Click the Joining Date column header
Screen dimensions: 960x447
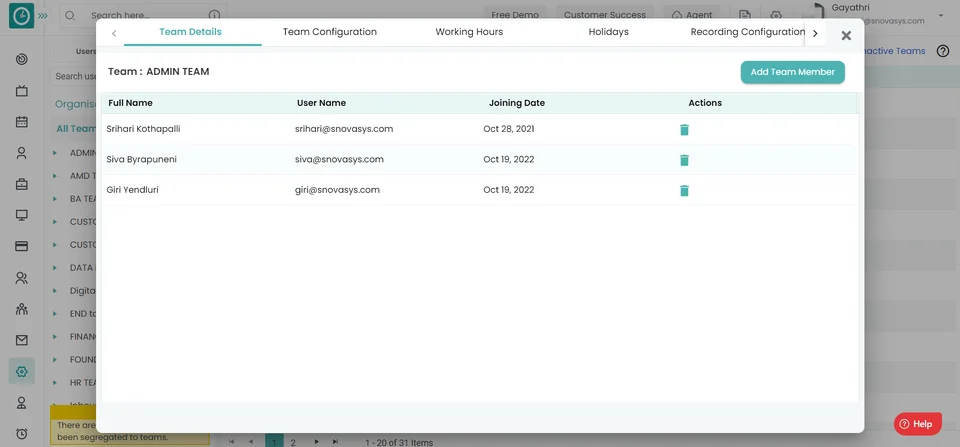517,103
